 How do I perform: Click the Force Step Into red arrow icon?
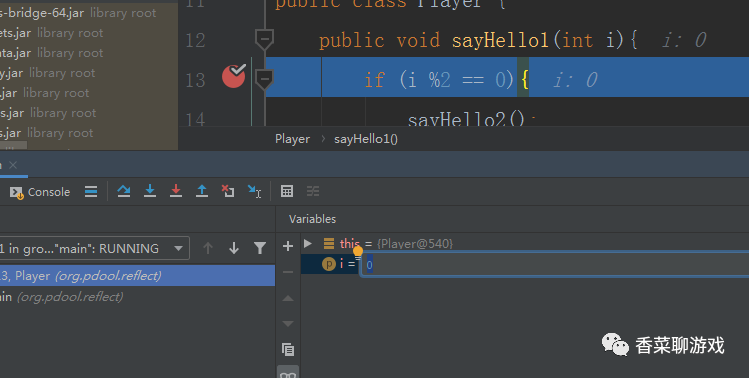coord(176,191)
